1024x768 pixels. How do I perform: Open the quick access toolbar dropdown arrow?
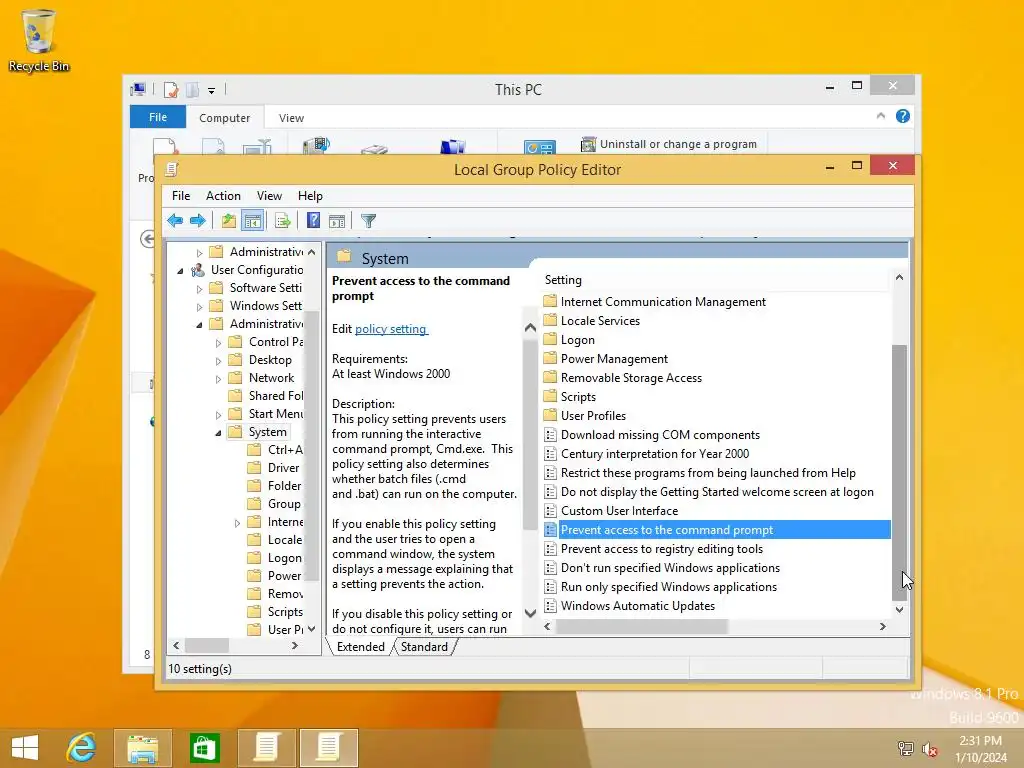point(212,90)
